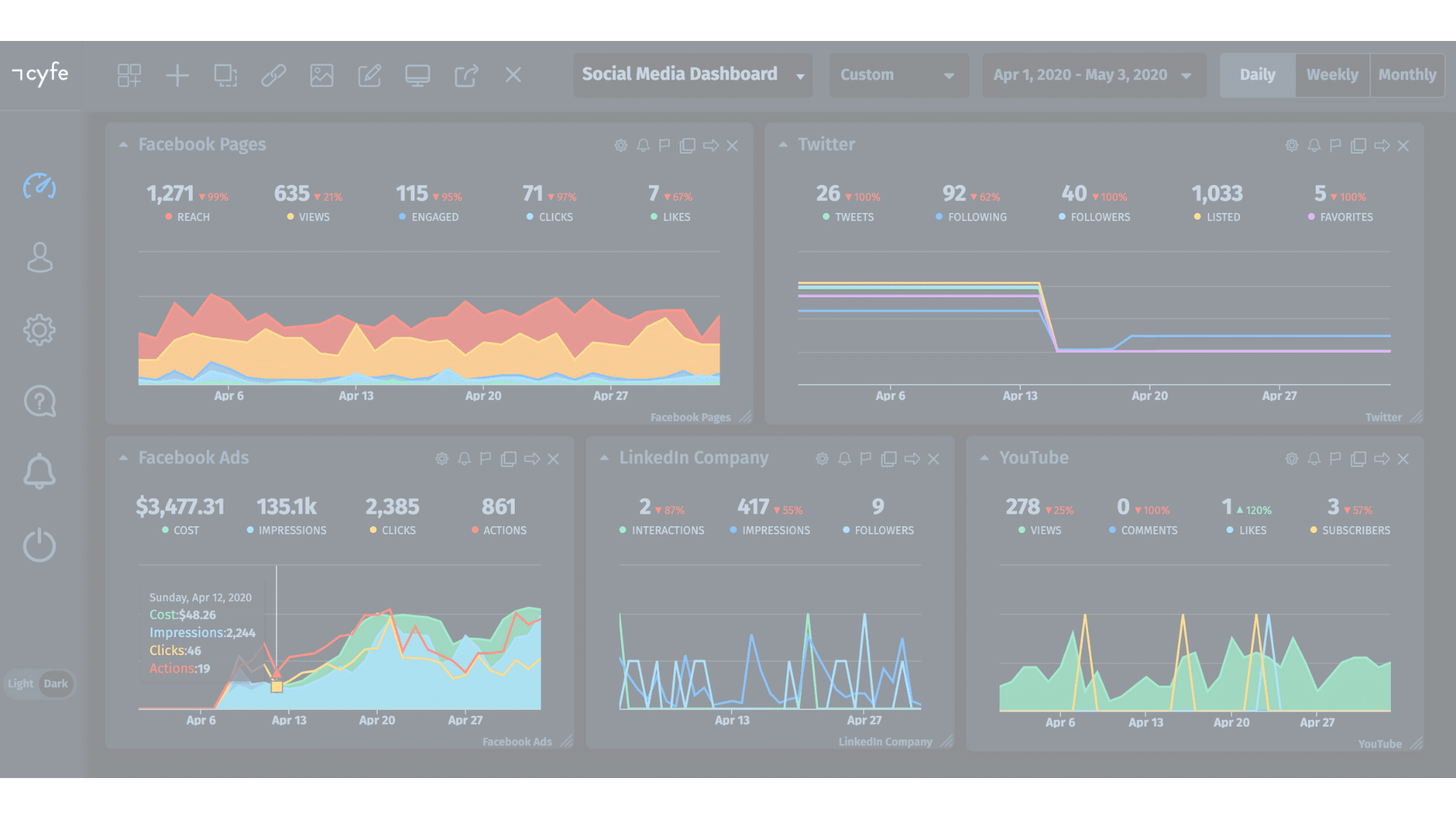Click the TV monitor mode icon
The height and width of the screenshot is (819, 1456).
point(418,75)
